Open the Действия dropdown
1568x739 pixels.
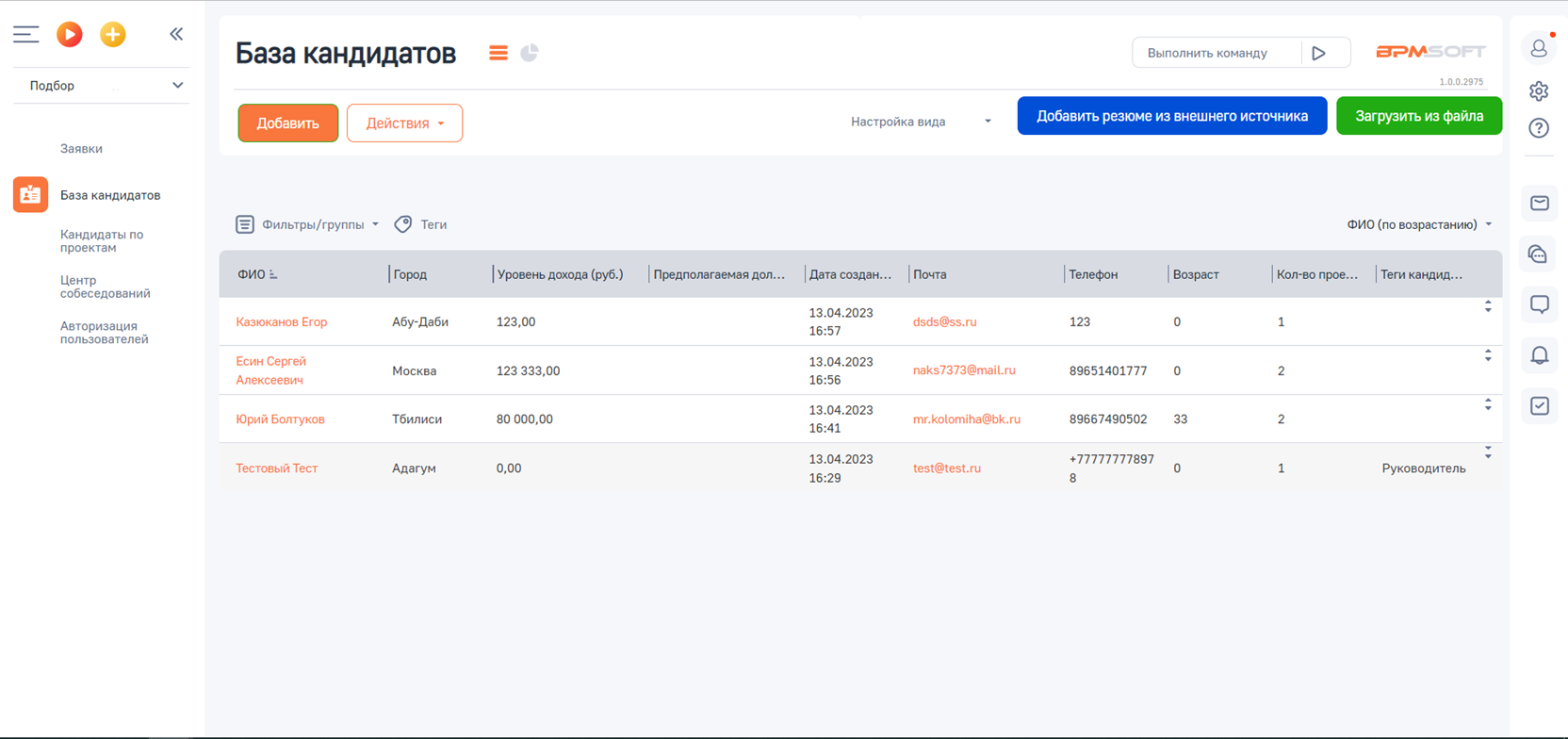coord(404,123)
